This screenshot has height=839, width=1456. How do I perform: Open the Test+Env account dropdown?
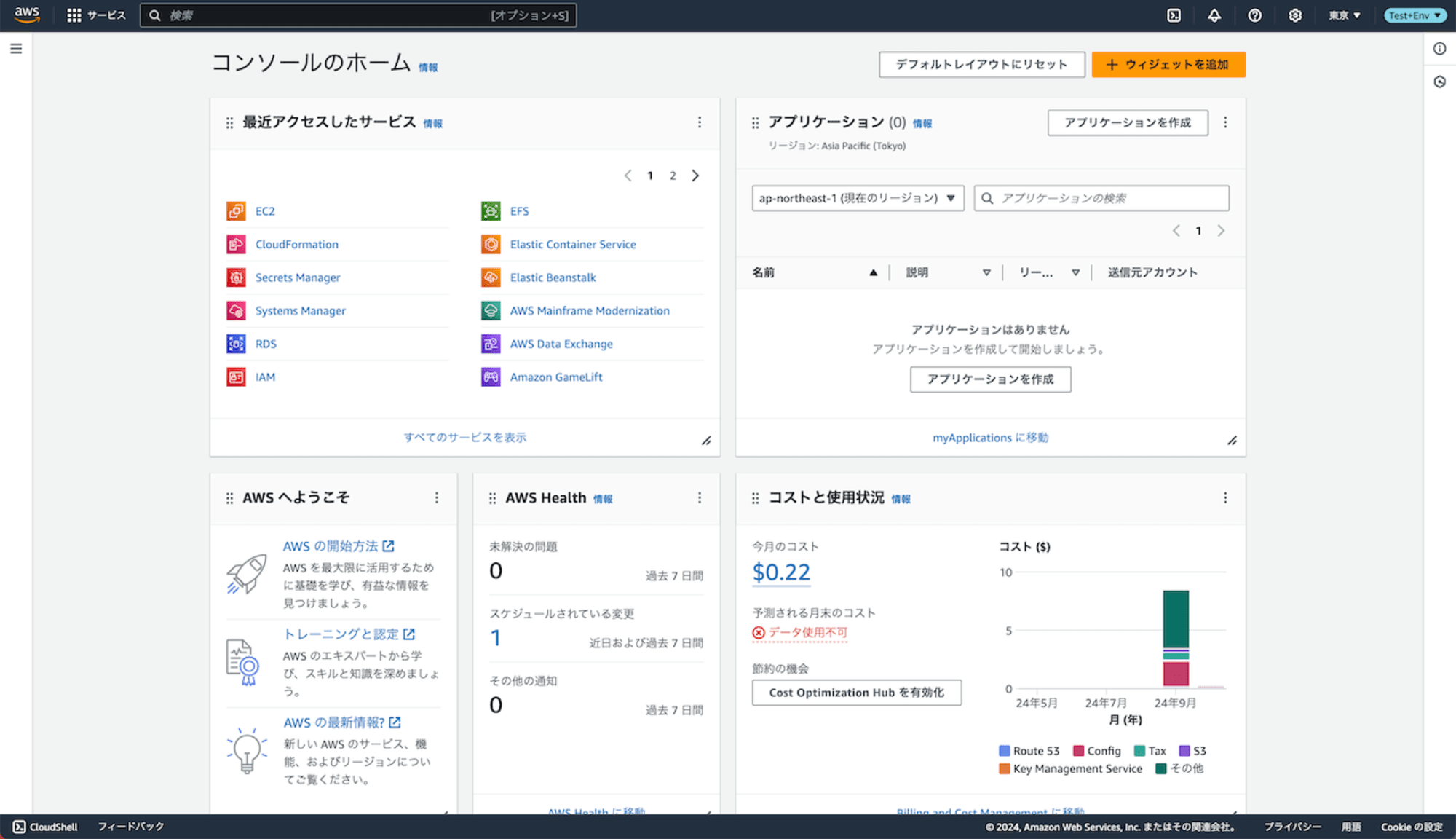(x=1415, y=15)
